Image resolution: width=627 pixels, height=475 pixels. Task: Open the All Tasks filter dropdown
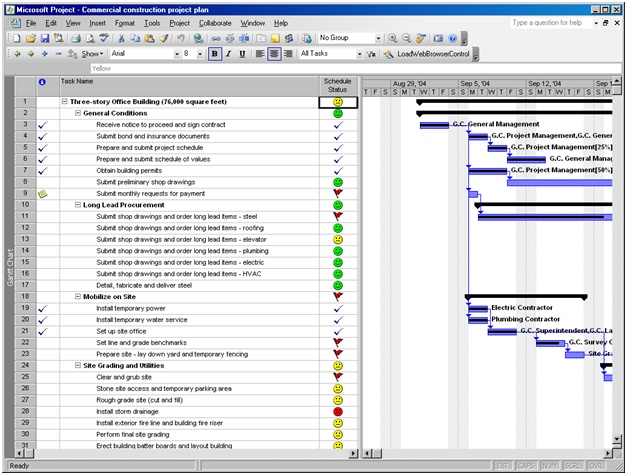coord(359,54)
